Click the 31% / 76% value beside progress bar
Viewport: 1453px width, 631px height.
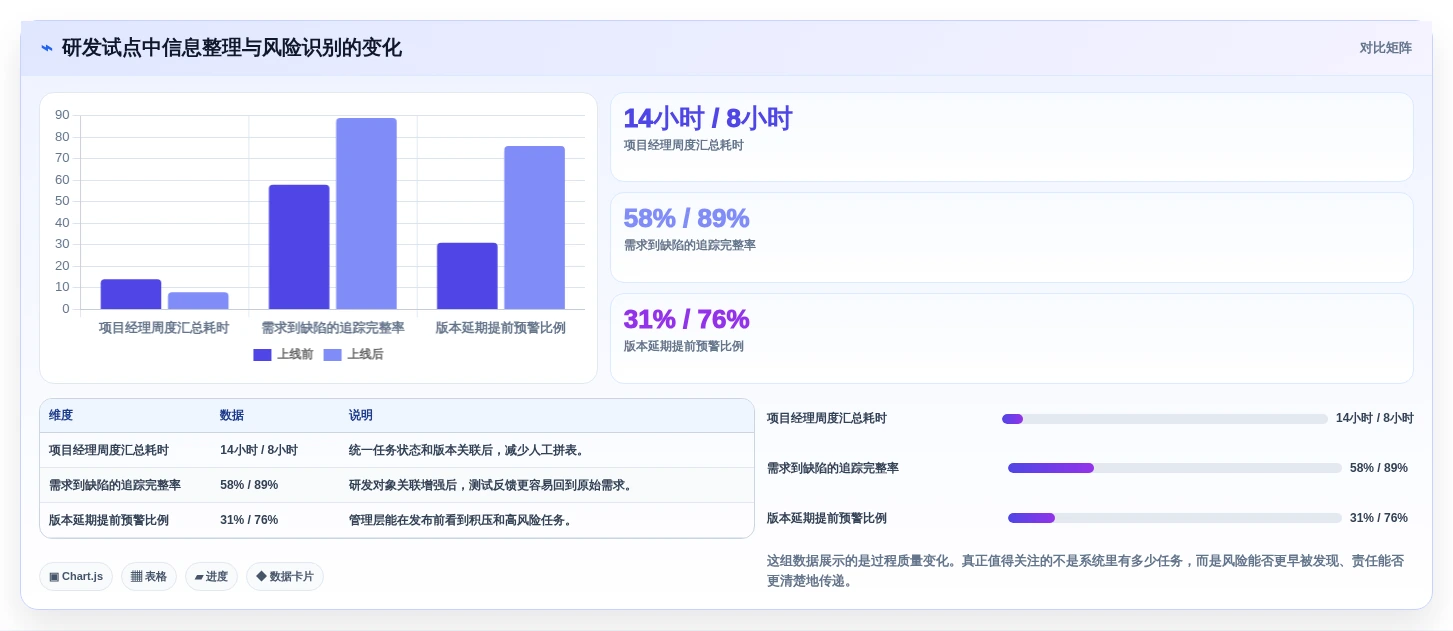1379,518
